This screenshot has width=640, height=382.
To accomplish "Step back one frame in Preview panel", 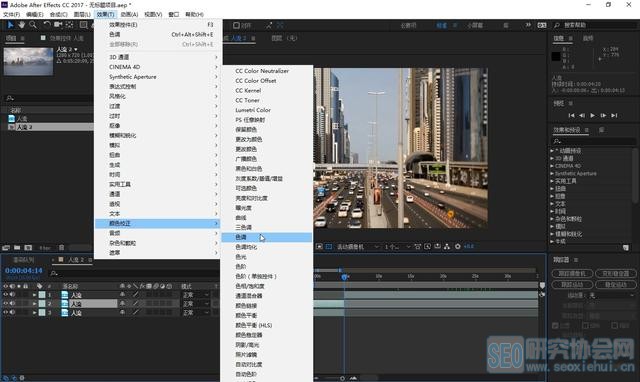I will tap(582, 115).
